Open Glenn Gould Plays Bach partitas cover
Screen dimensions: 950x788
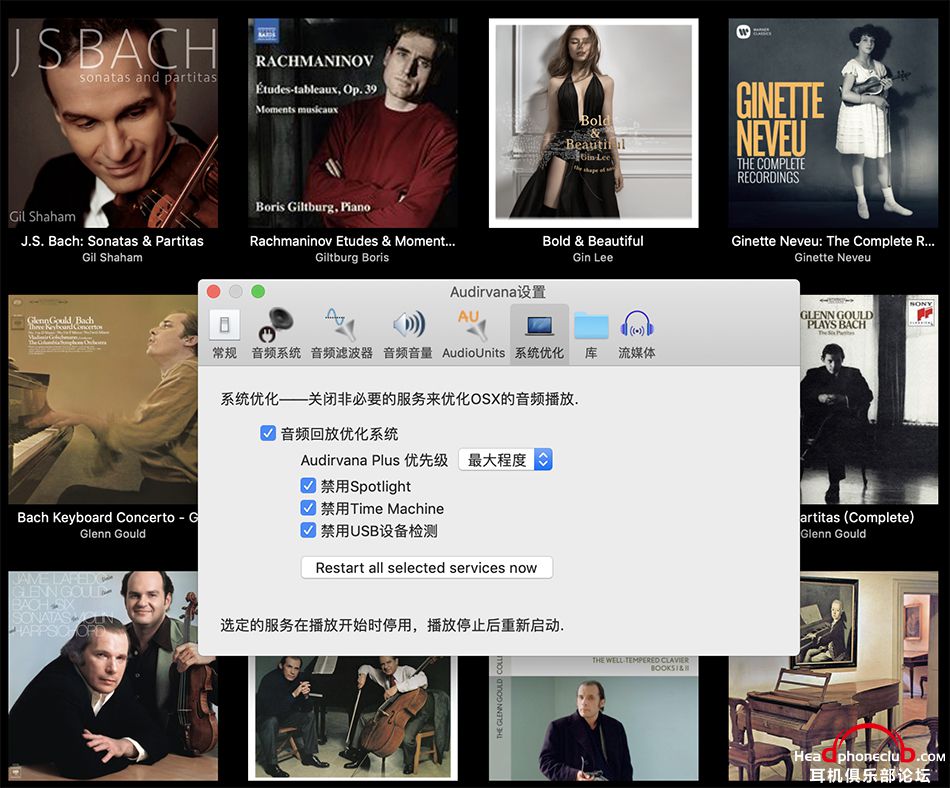coord(869,400)
